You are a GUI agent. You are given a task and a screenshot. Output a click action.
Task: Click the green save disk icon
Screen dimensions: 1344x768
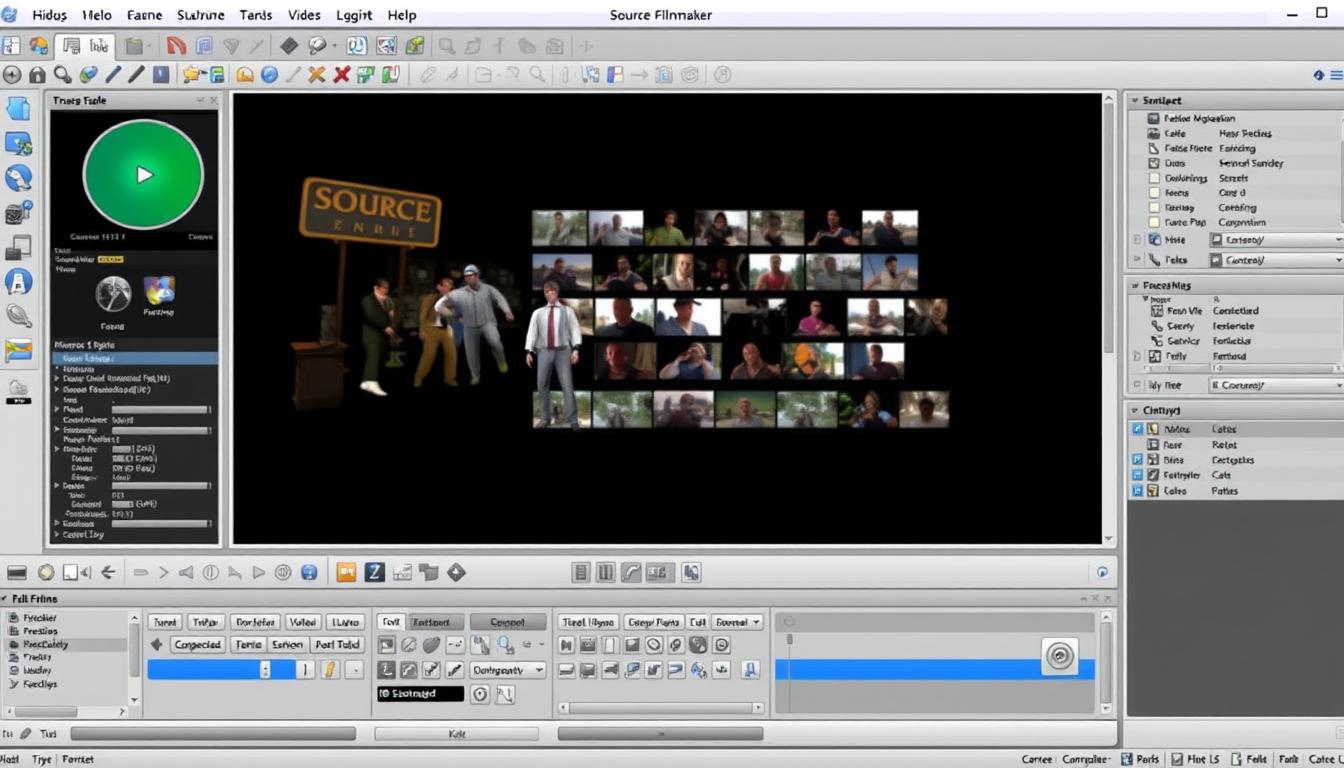tap(217, 74)
